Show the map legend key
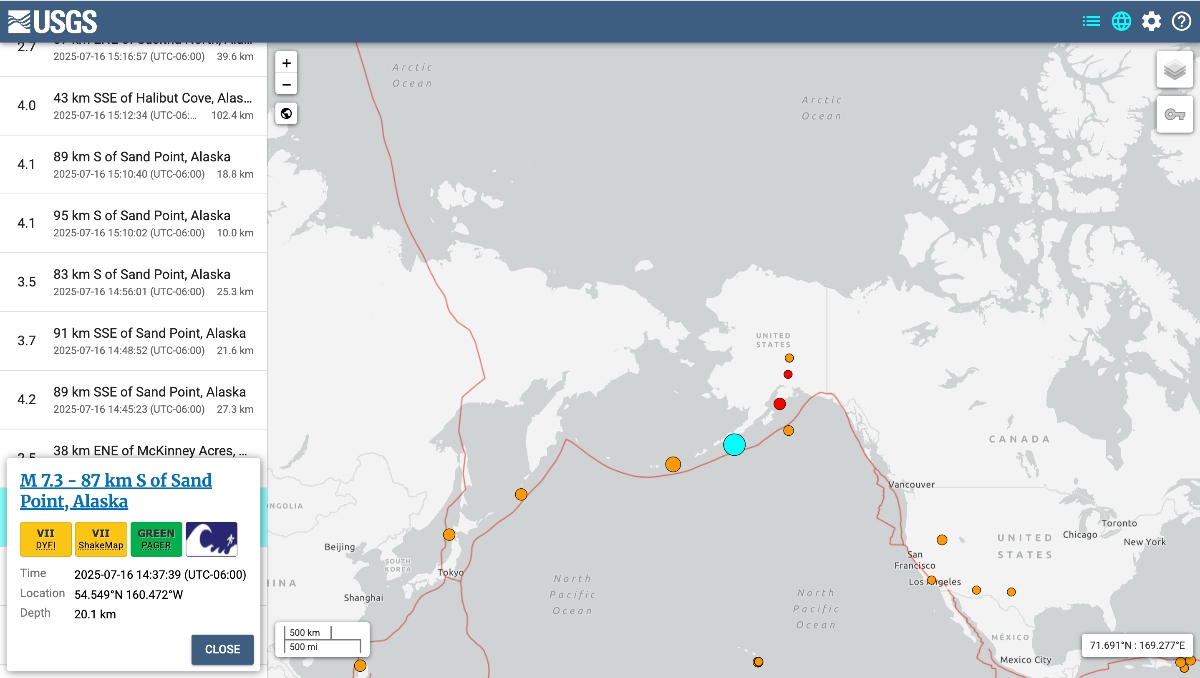 pos(1174,114)
